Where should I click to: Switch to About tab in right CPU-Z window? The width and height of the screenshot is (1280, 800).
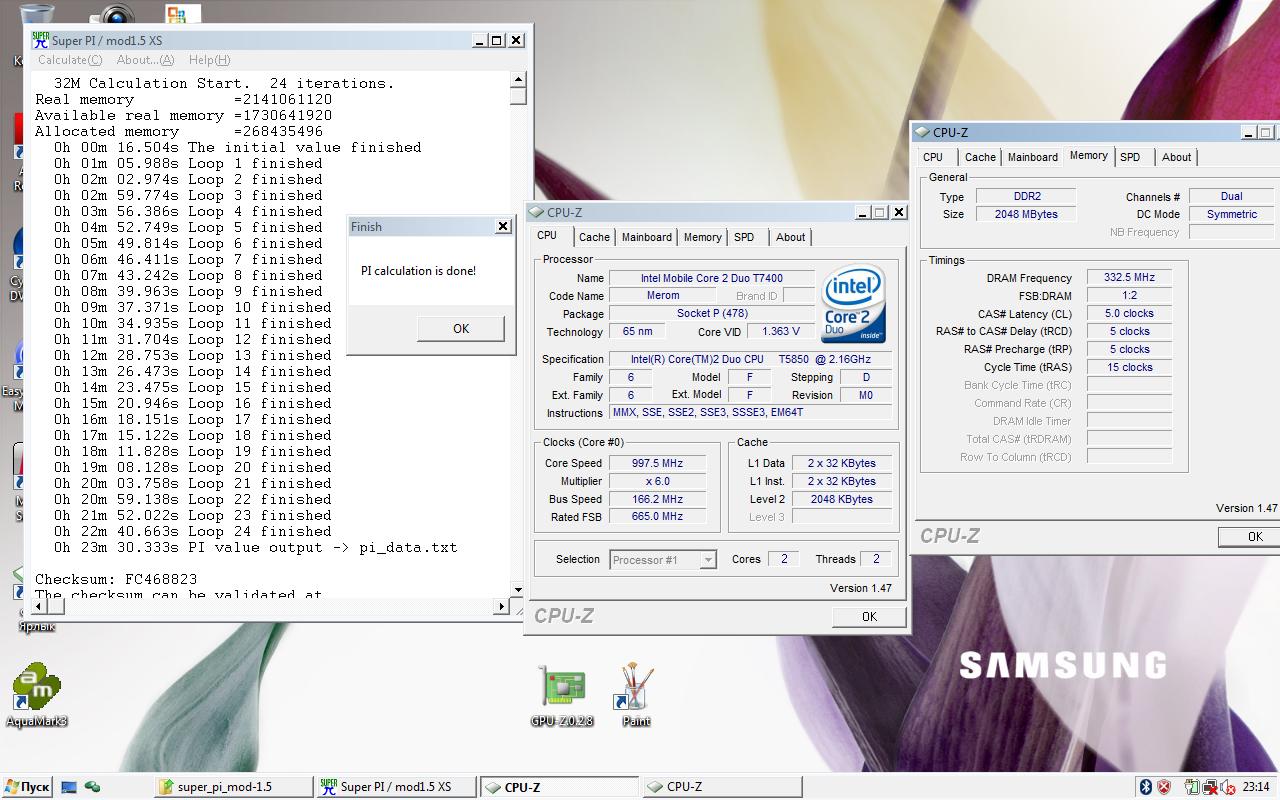1176,157
